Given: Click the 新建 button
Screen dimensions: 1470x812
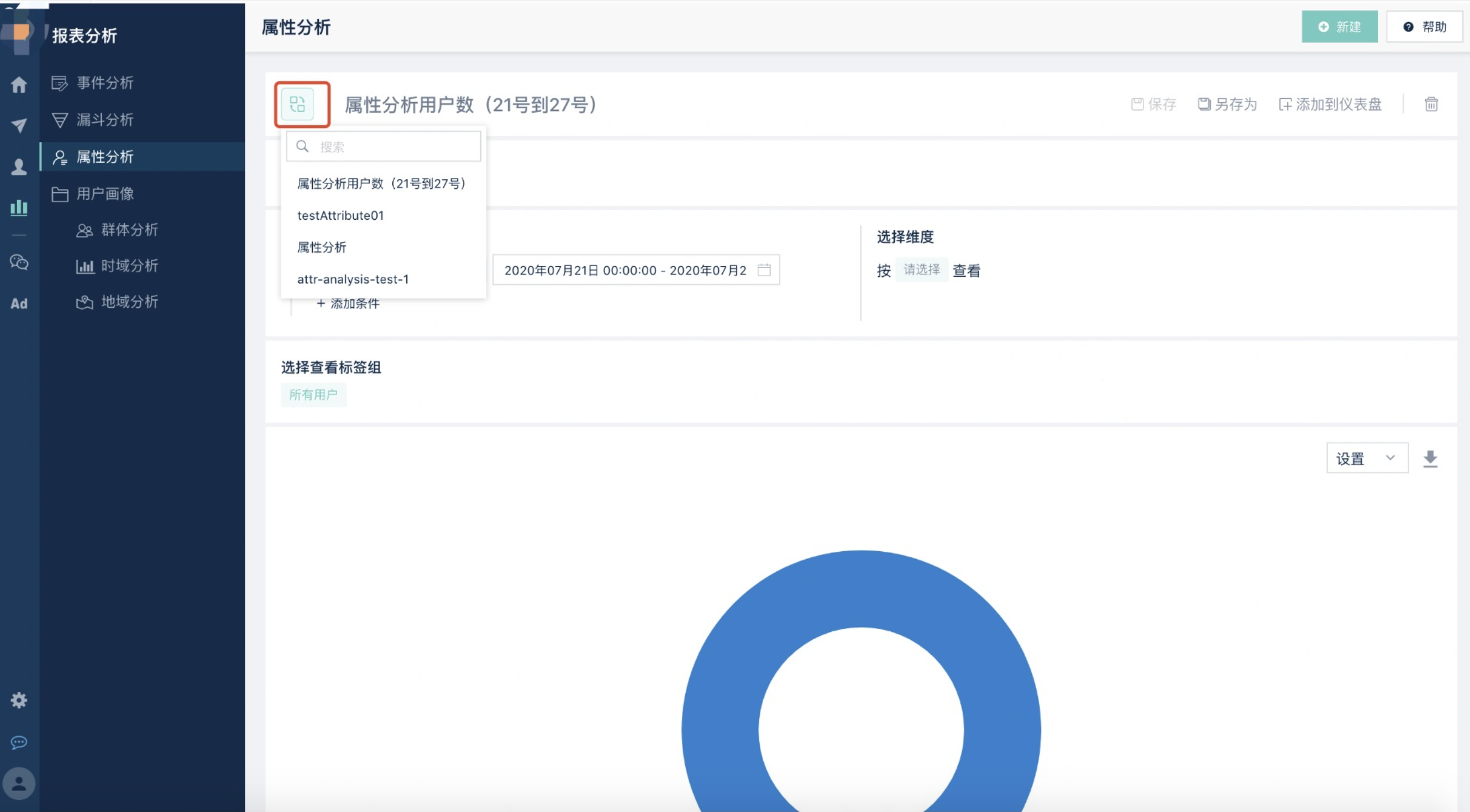Looking at the screenshot, I should pos(1340,27).
